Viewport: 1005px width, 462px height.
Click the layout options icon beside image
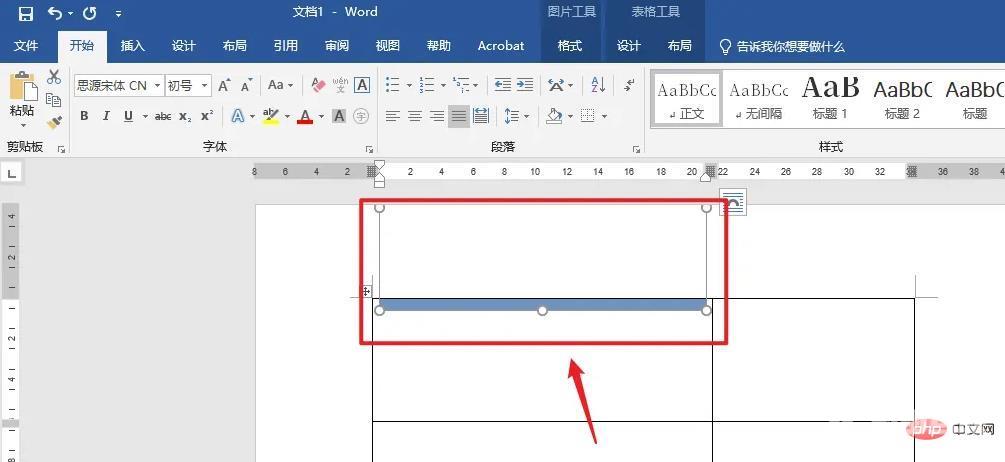click(732, 203)
